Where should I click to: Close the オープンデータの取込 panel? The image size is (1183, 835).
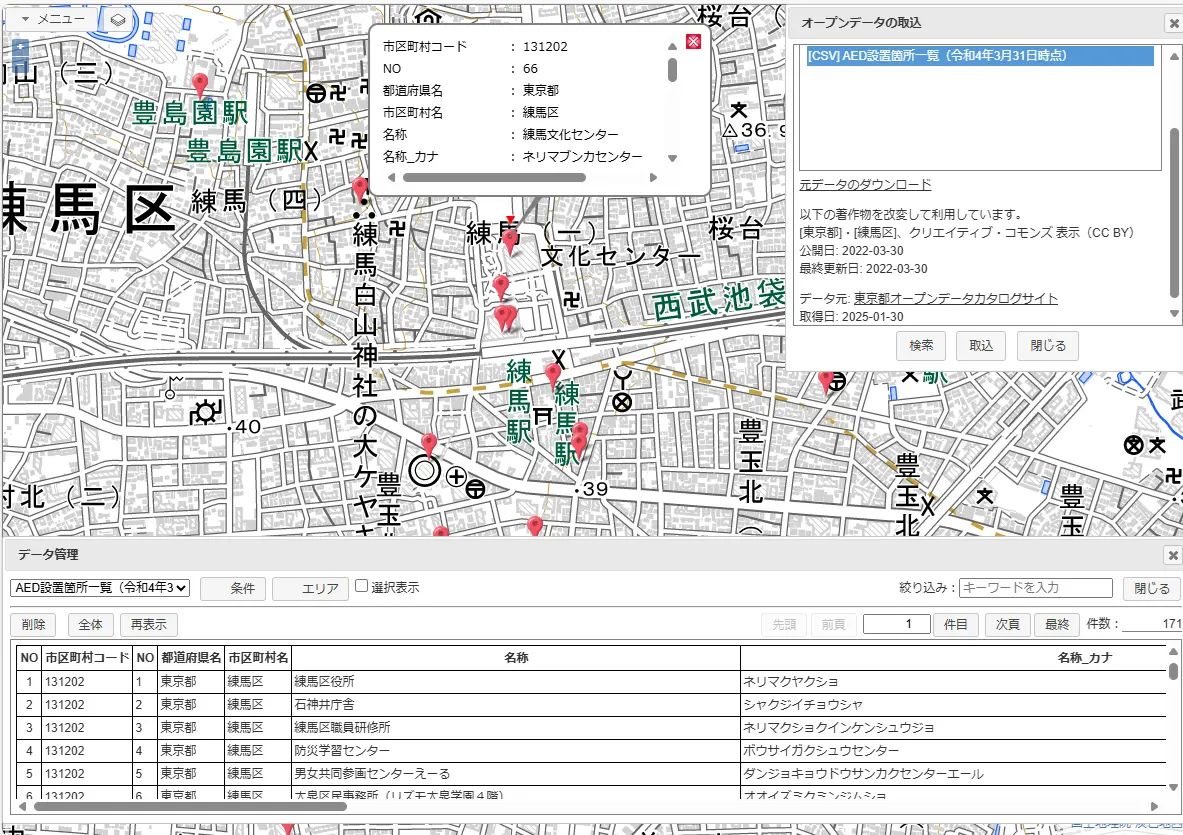point(1172,23)
